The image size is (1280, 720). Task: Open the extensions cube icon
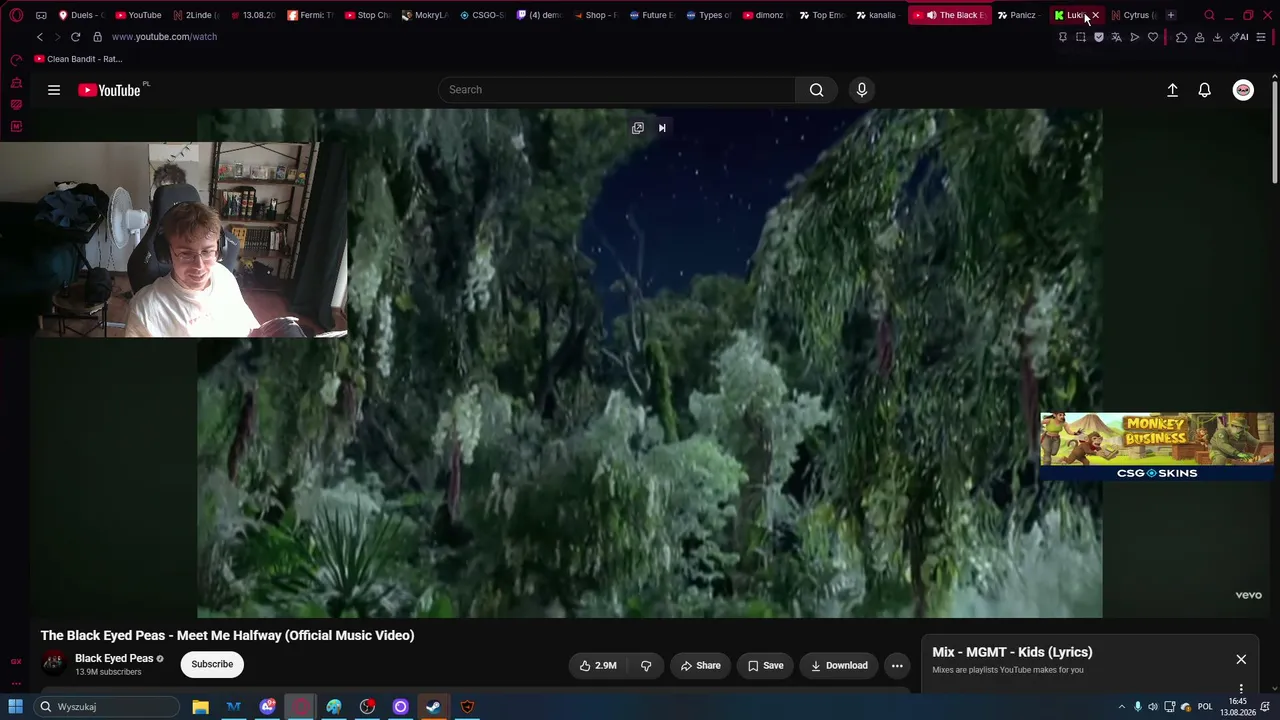pos(1181,37)
